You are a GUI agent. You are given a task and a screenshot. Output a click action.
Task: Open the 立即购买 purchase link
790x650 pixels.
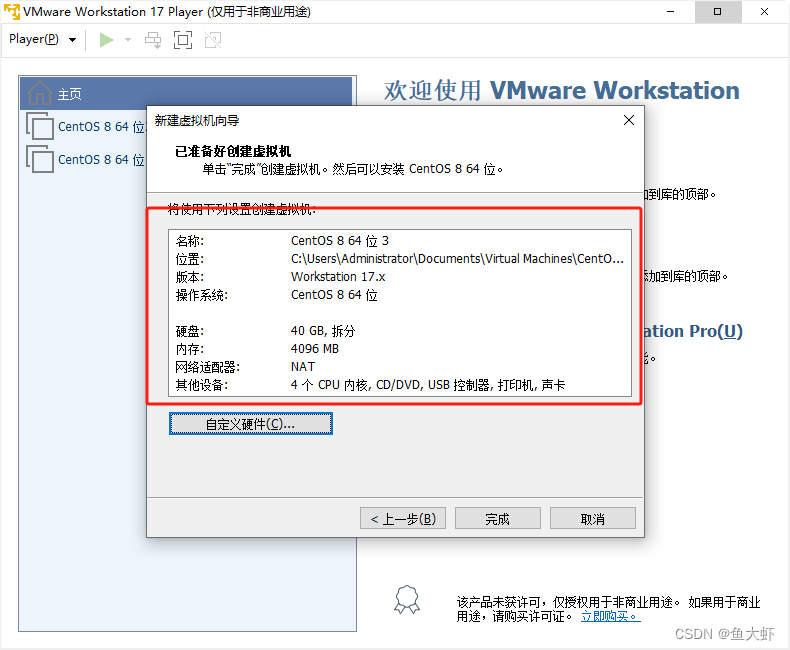pyautogui.click(x=610, y=616)
